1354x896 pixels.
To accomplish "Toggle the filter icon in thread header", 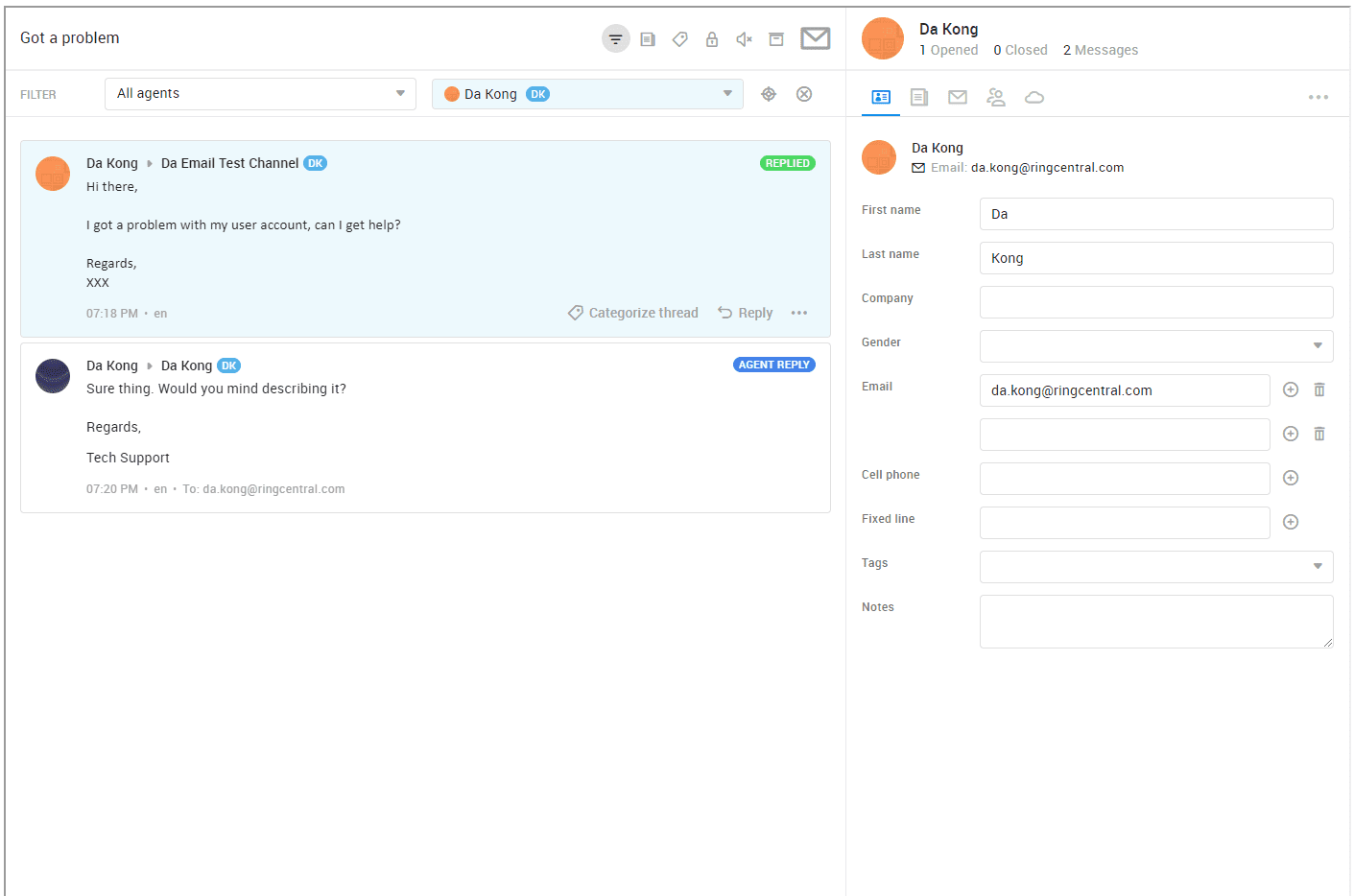I will coord(615,39).
